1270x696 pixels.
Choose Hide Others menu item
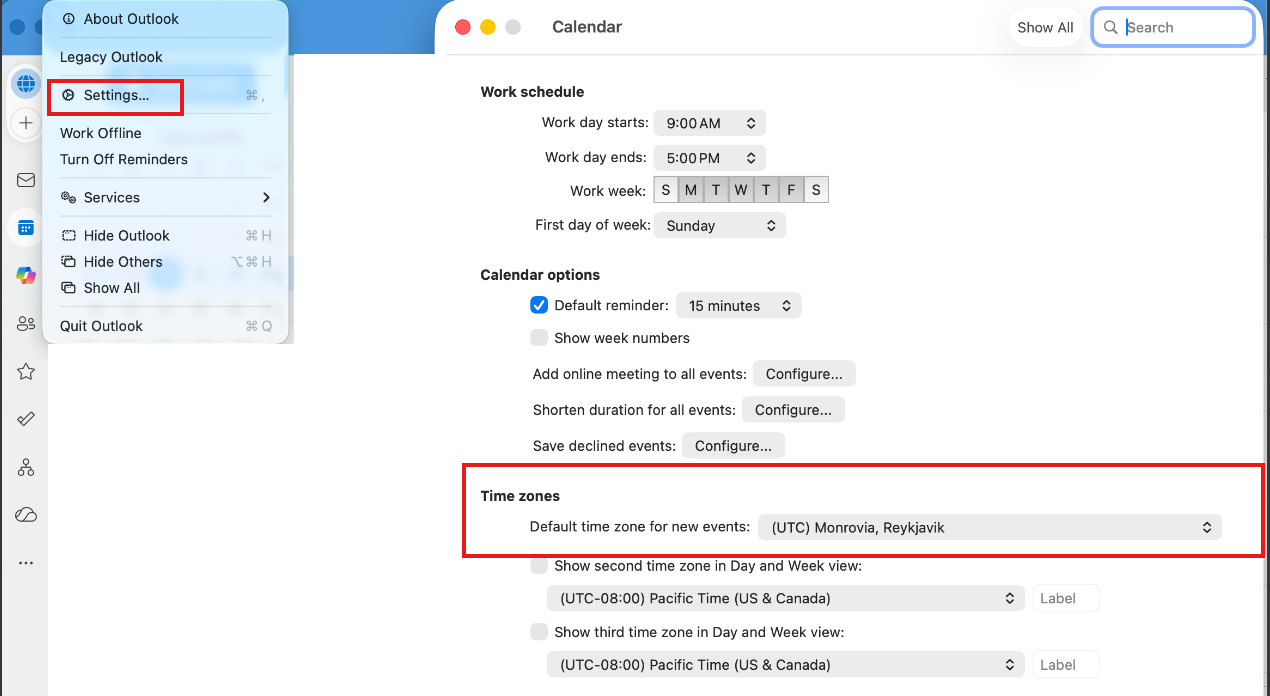pyautogui.click(x=165, y=262)
